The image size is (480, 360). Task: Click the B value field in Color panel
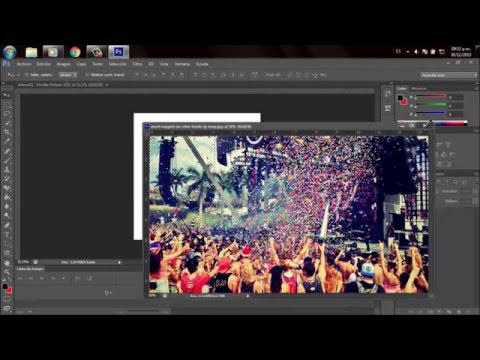click(x=455, y=114)
